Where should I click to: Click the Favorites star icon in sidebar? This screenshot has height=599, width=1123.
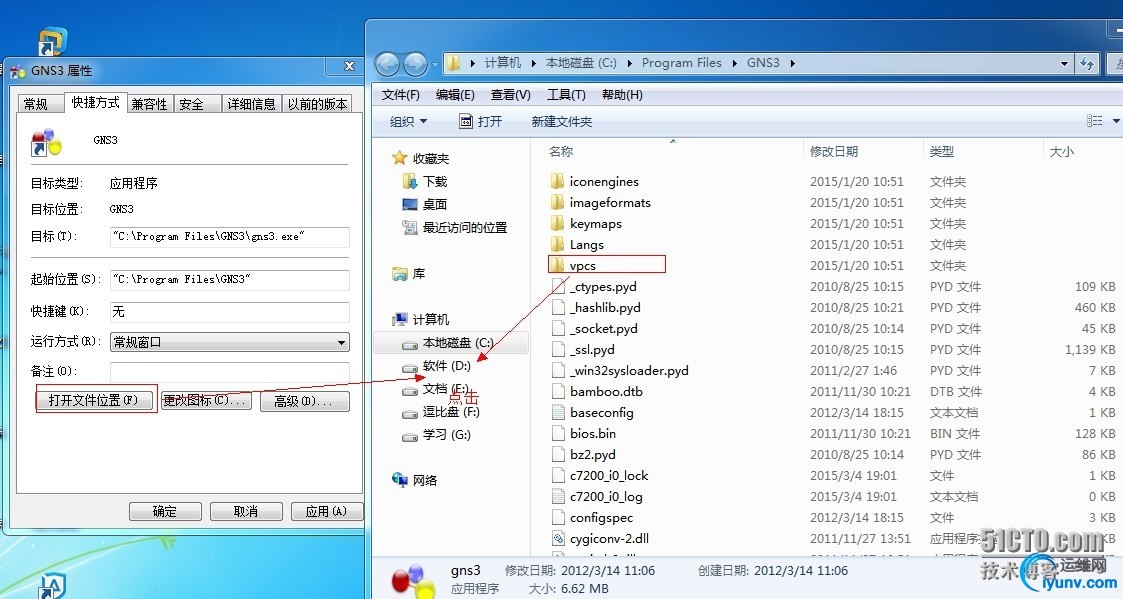[400, 158]
